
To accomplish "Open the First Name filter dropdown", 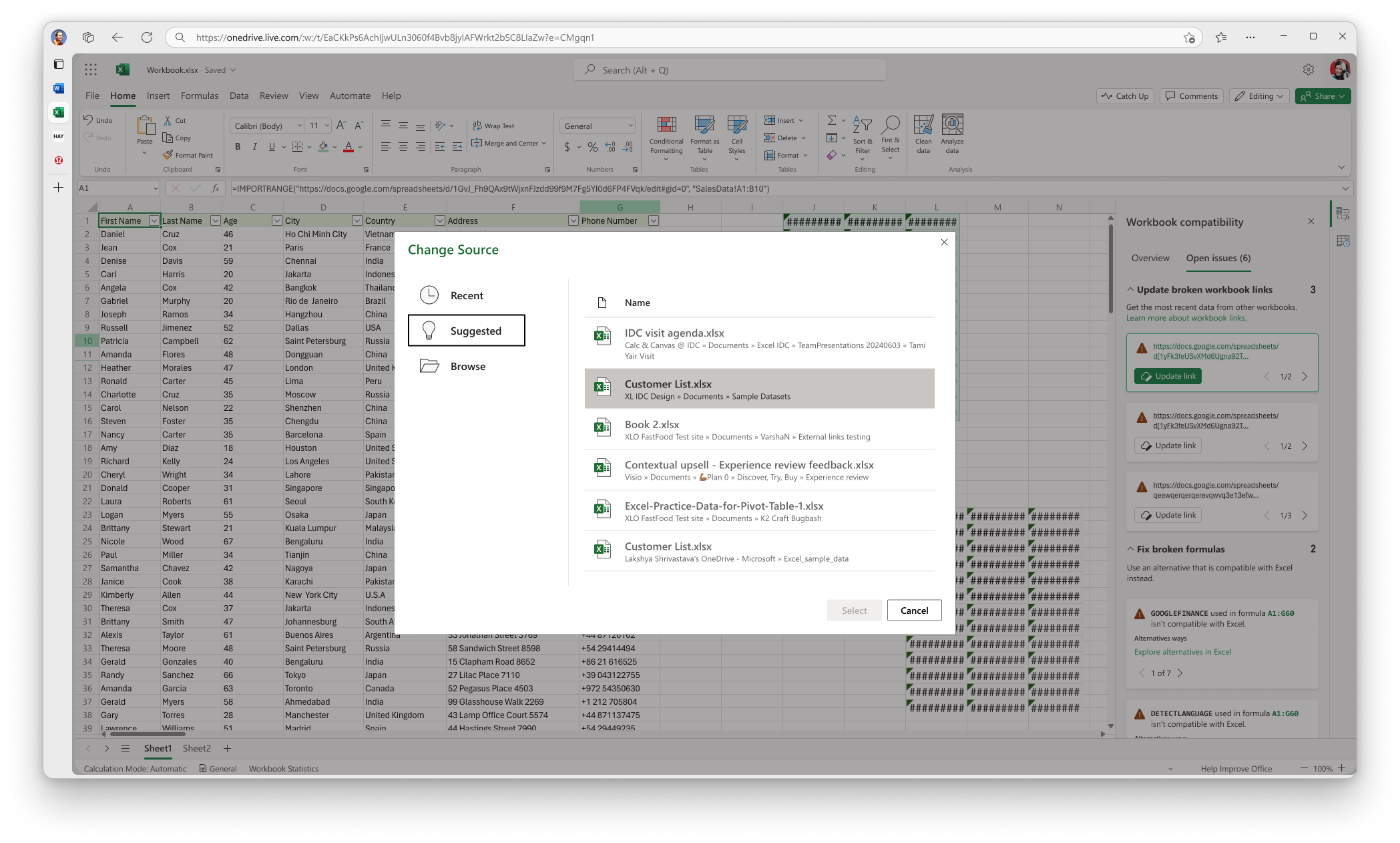I will coord(154,220).
